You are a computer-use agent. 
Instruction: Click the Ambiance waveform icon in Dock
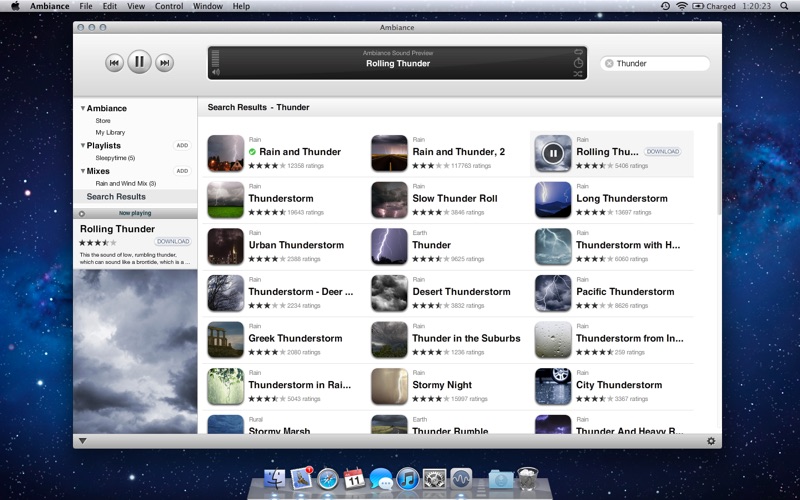461,479
